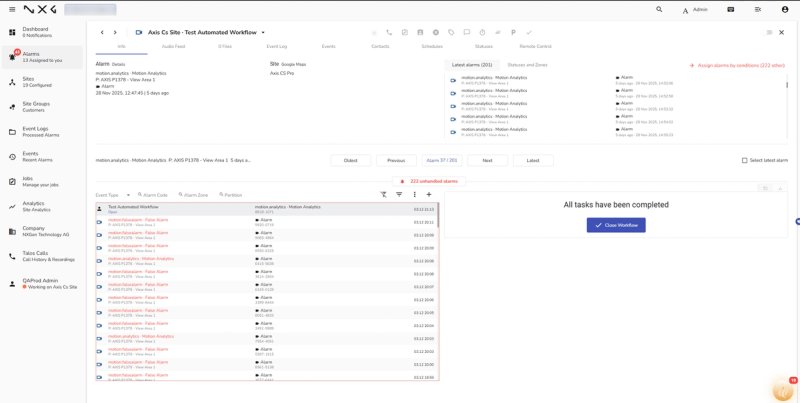This screenshot has height=403, width=800.
Task: Click the Close Workflow button
Action: pos(616,225)
